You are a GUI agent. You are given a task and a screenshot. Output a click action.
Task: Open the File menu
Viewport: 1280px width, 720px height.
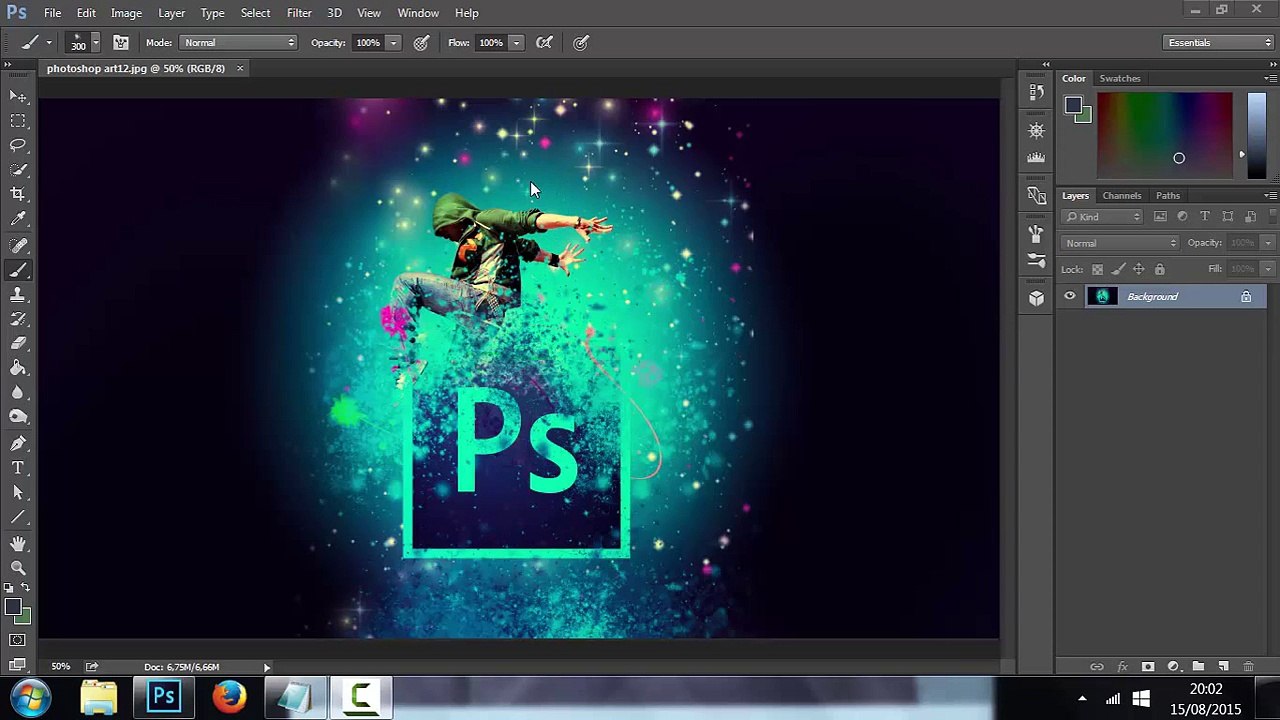click(x=52, y=13)
